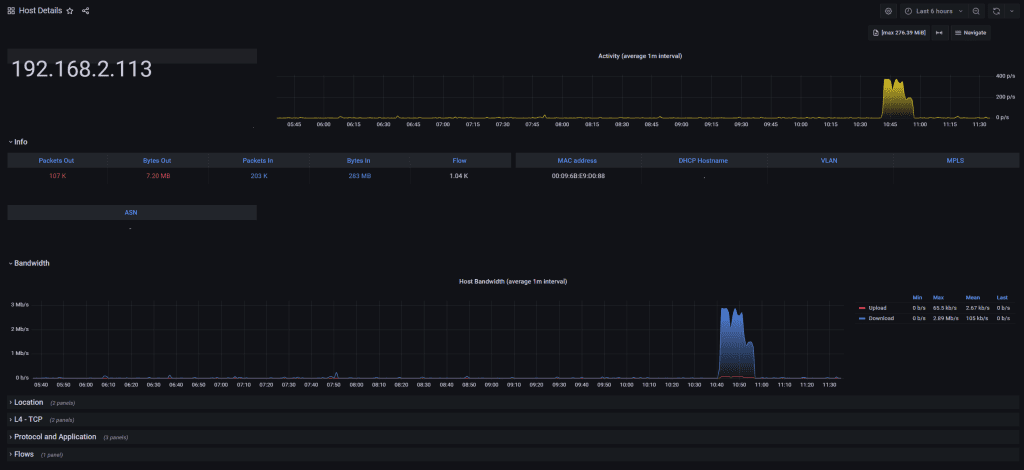The height and width of the screenshot is (470, 1024).
Task: Open the Last 6 hours time picker
Action: [933, 11]
